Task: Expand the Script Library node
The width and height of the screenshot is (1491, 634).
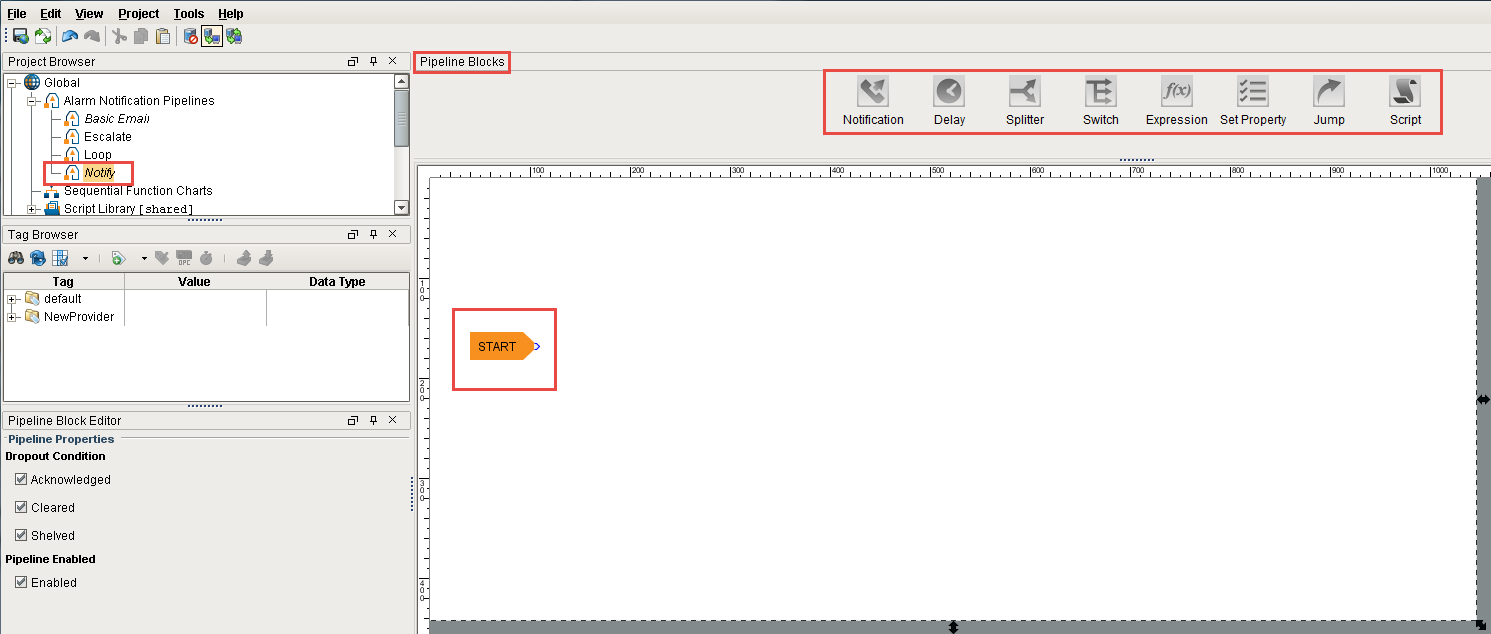Action: click(30, 208)
